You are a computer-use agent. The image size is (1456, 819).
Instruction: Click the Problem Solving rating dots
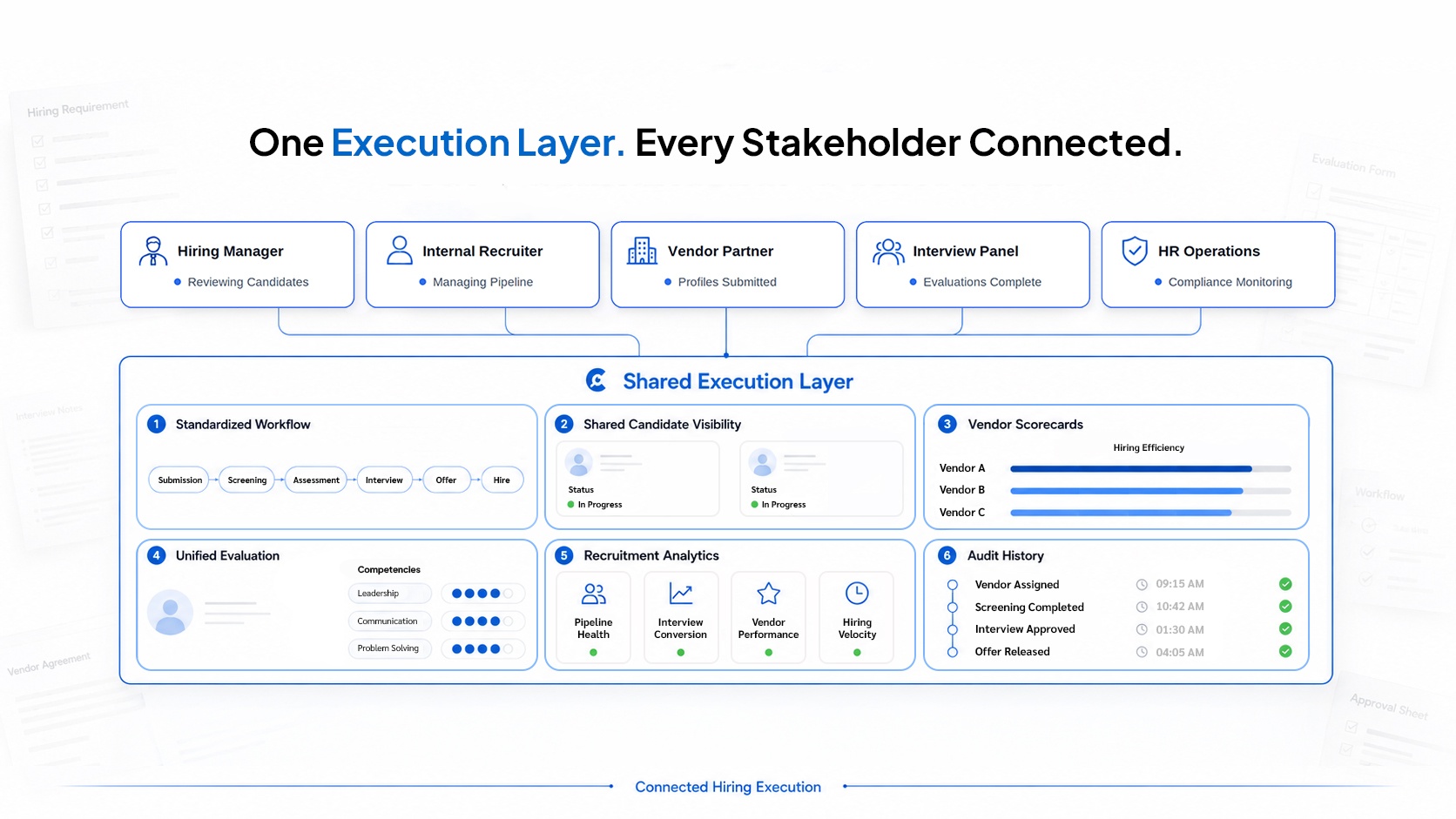(x=482, y=648)
